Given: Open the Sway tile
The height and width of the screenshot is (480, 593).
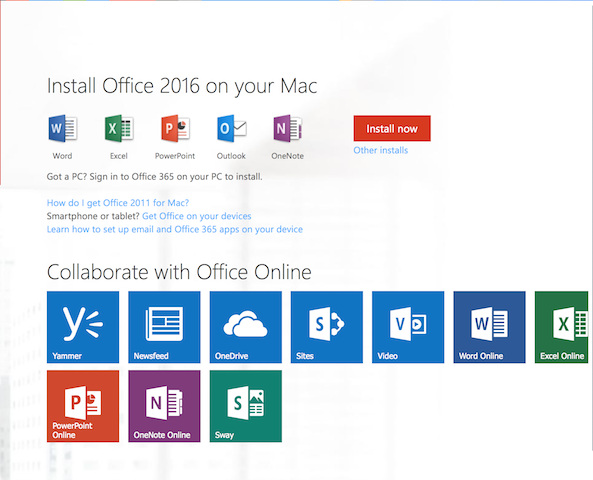Looking at the screenshot, I should 246,406.
